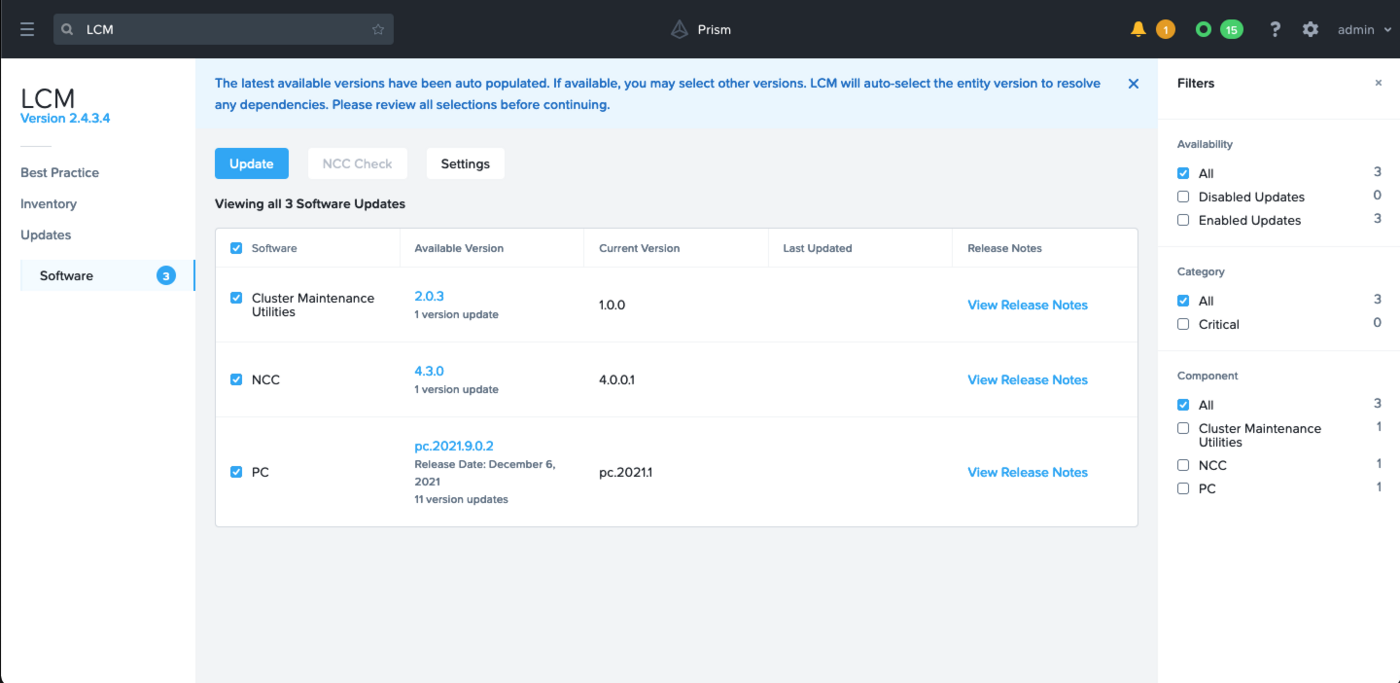
Task: Enable the Disabled Updates filter
Action: (1183, 196)
